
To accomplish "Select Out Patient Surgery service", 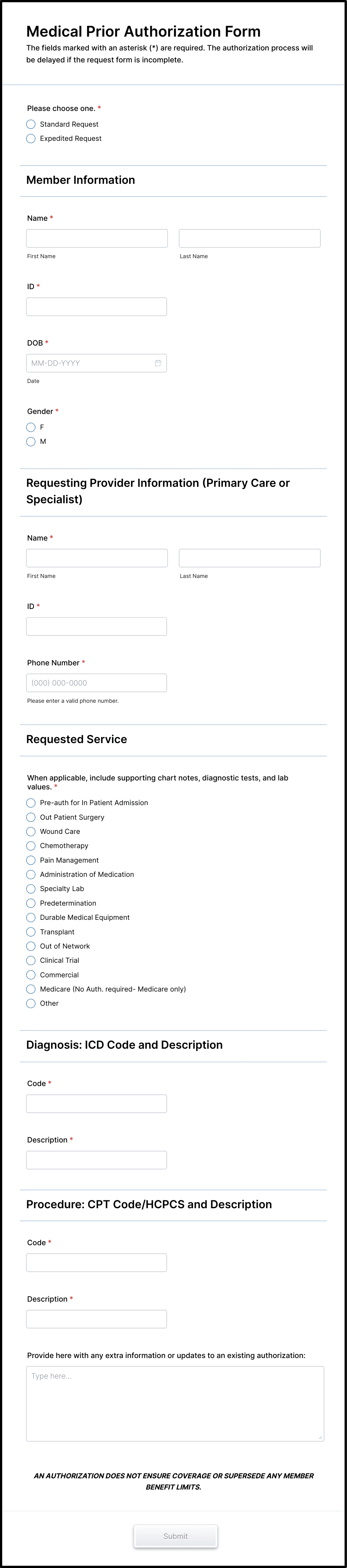I will (x=31, y=817).
